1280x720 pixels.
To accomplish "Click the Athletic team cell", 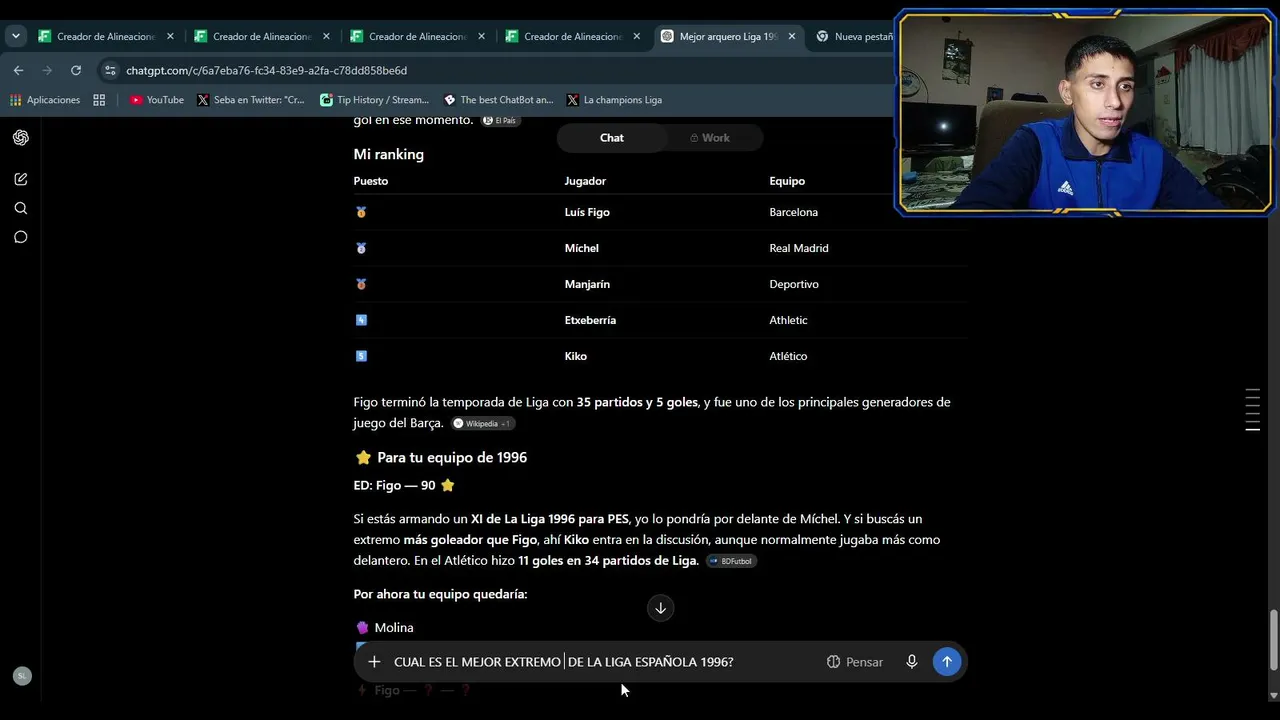I will coord(788,320).
